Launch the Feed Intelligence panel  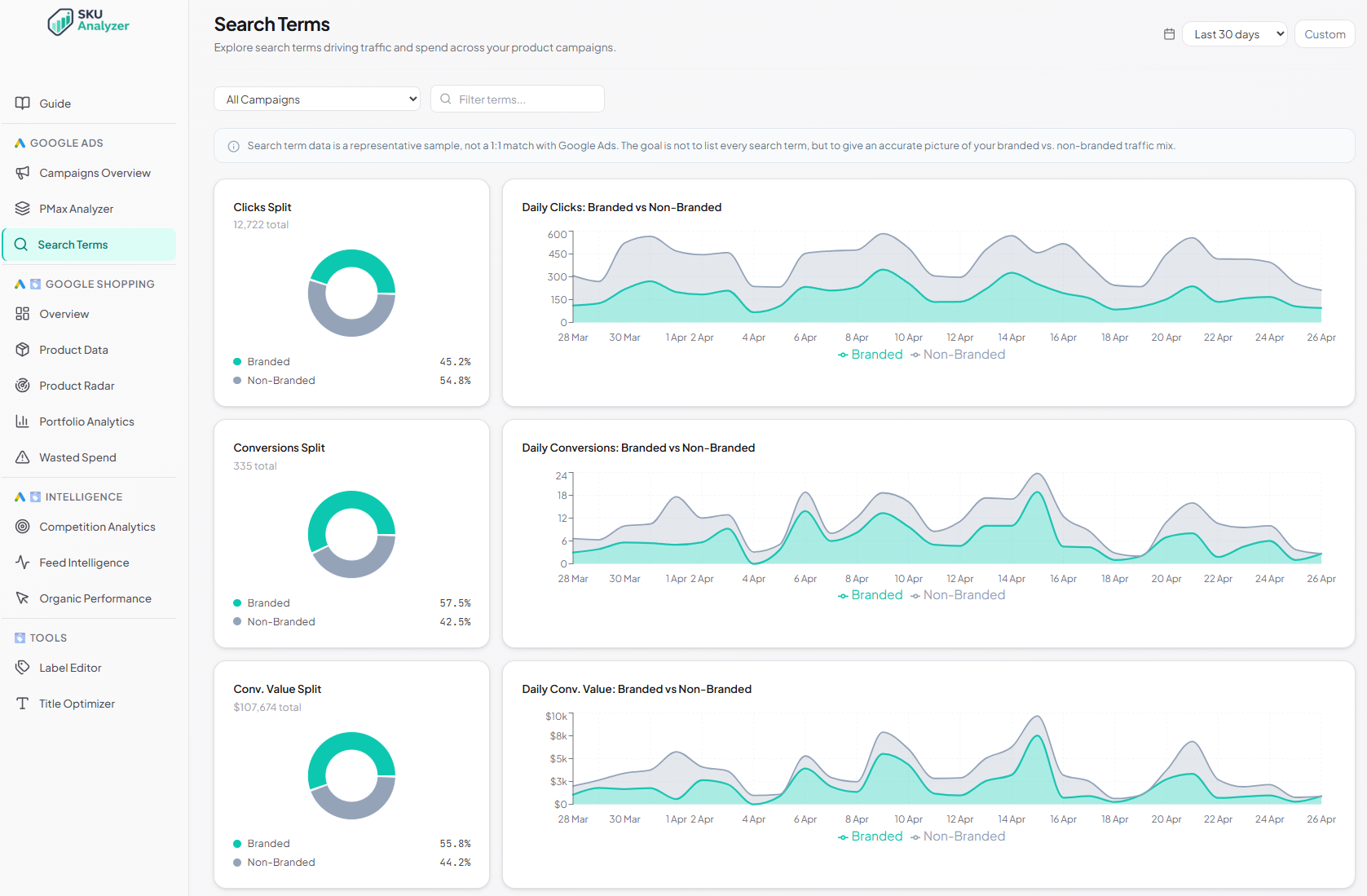84,563
